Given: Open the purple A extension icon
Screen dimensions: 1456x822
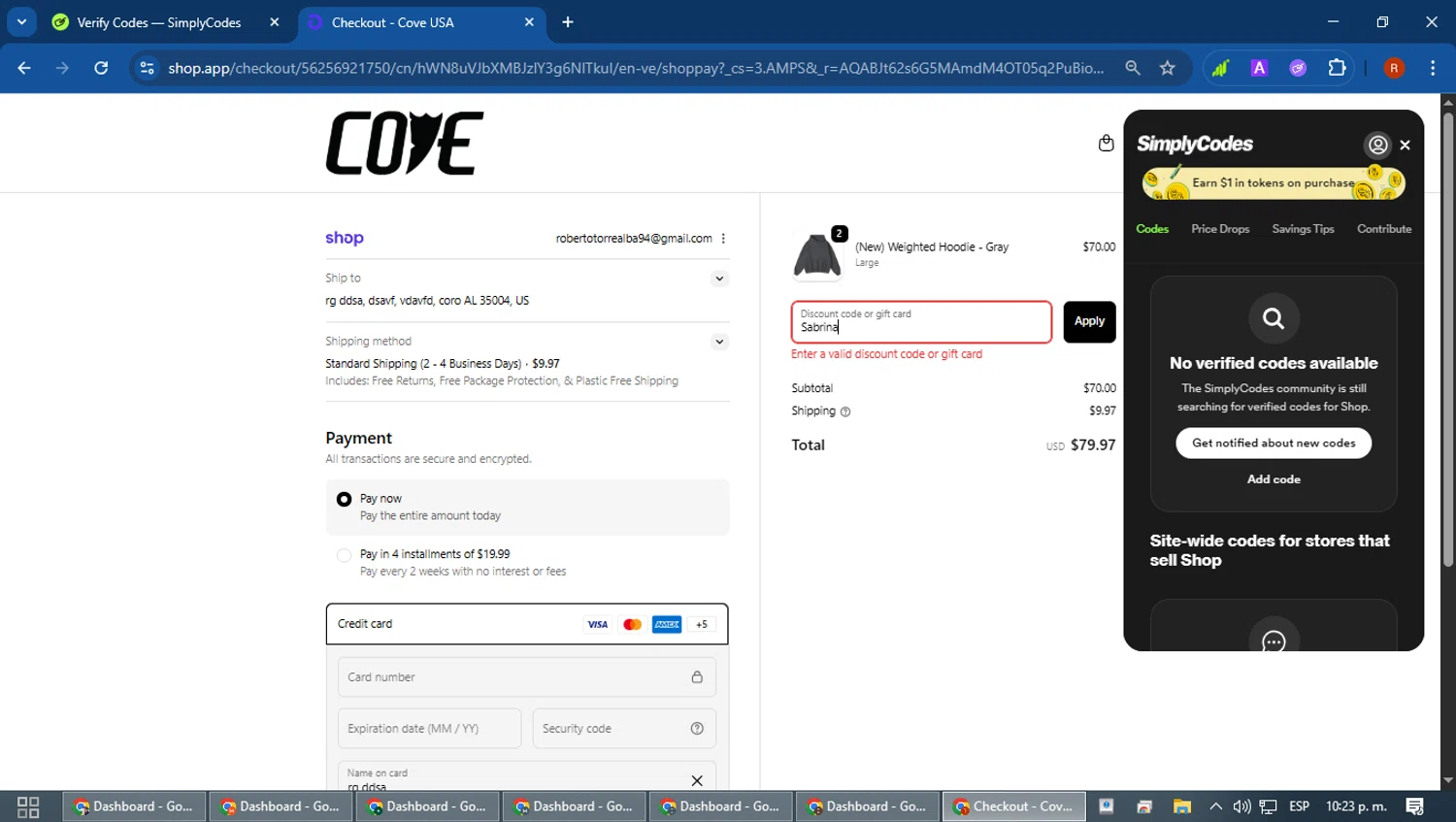Looking at the screenshot, I should tap(1259, 68).
